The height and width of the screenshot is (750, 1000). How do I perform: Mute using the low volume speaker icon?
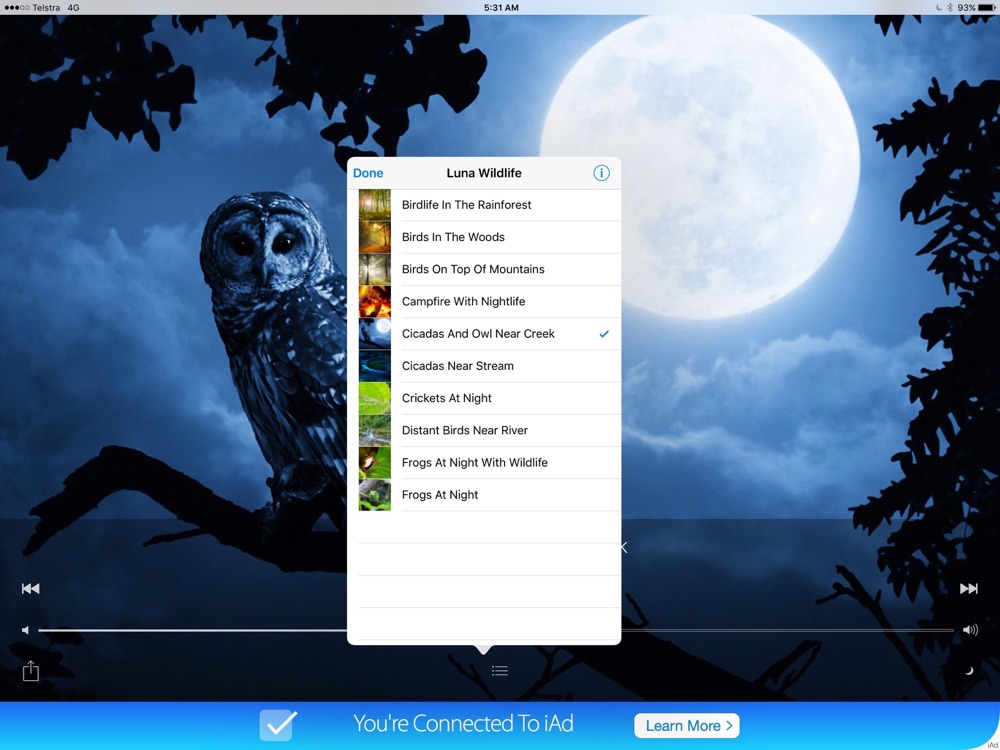[x=26, y=630]
